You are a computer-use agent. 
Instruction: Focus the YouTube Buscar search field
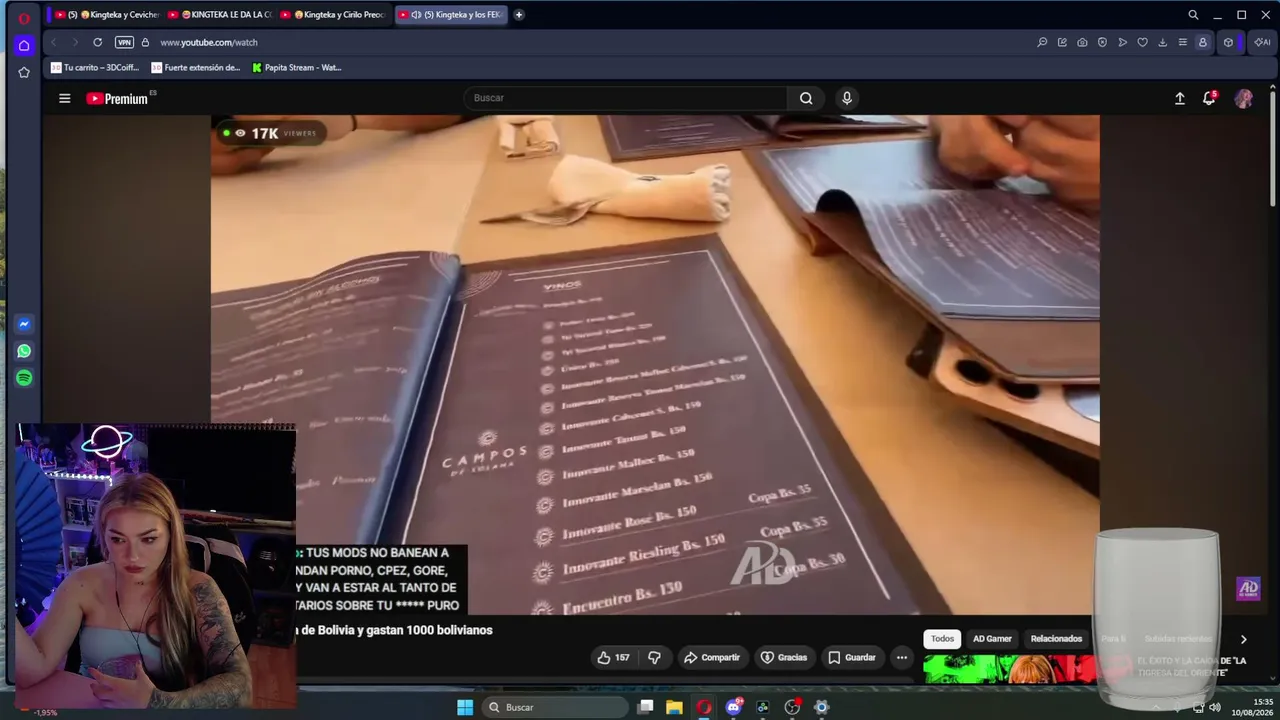click(x=626, y=98)
